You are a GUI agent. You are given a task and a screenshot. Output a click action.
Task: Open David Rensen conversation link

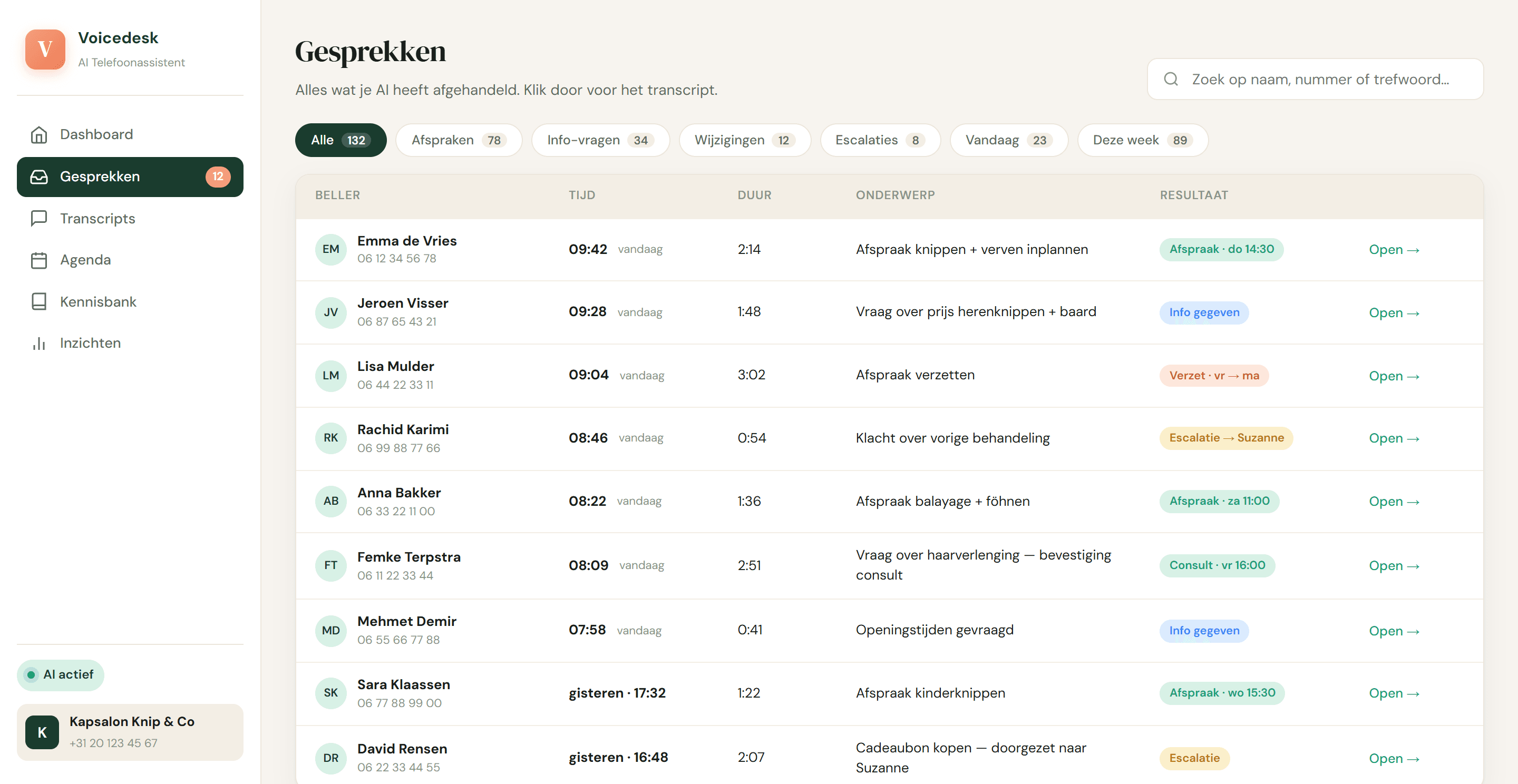pyautogui.click(x=1394, y=759)
